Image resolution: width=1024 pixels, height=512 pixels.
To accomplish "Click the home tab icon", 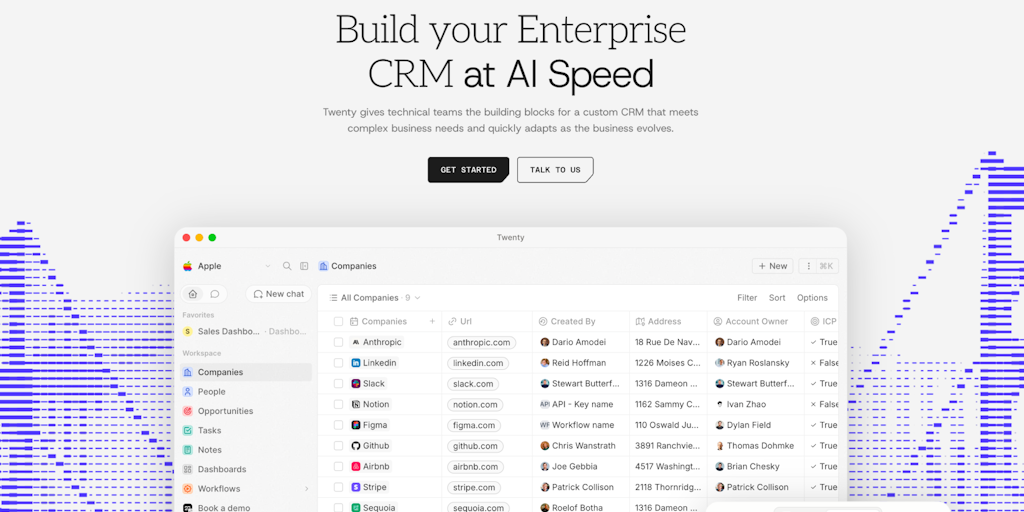I will point(193,294).
